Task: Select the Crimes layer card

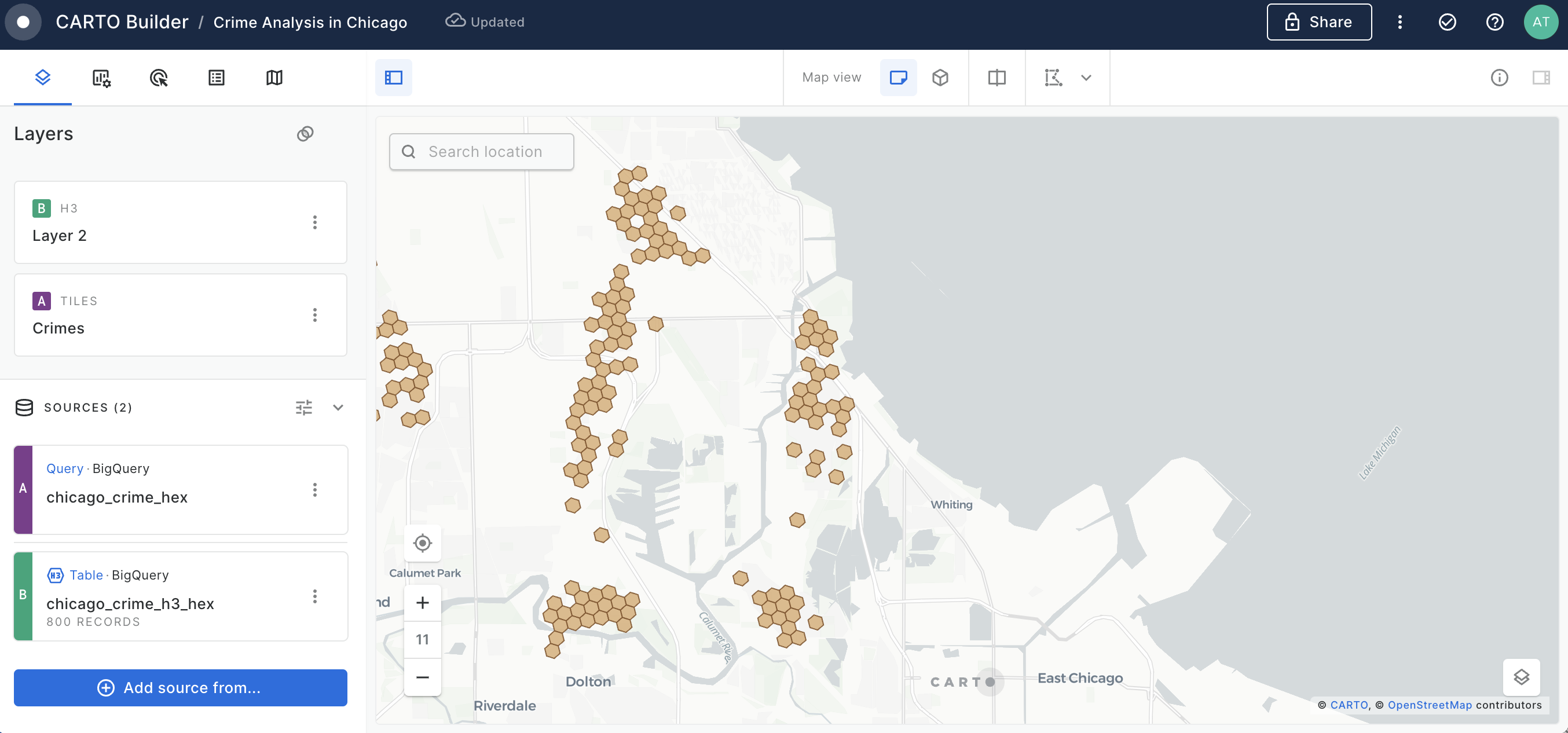Action: (181, 315)
